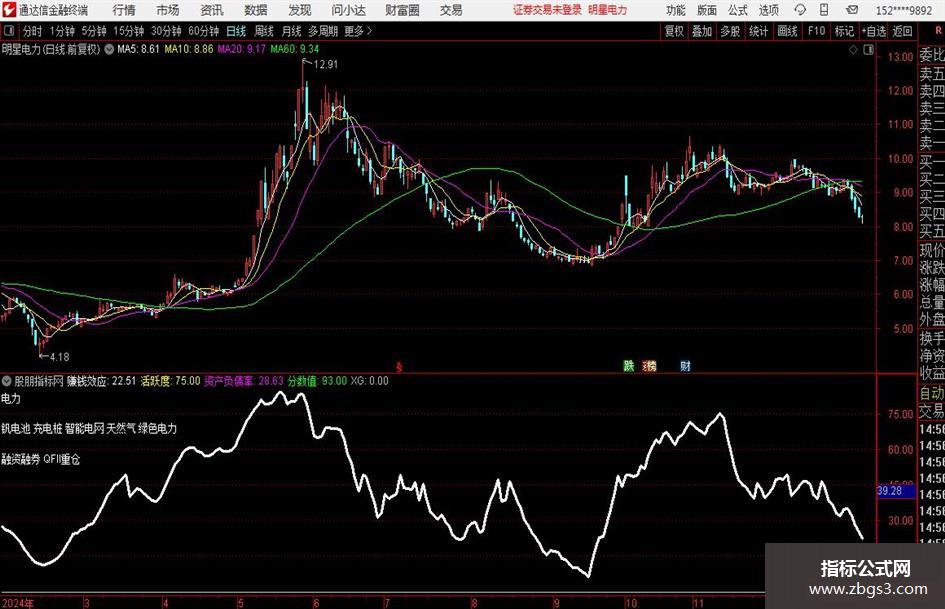
Task: Click the 统计 statistics button
Action: 758,31
